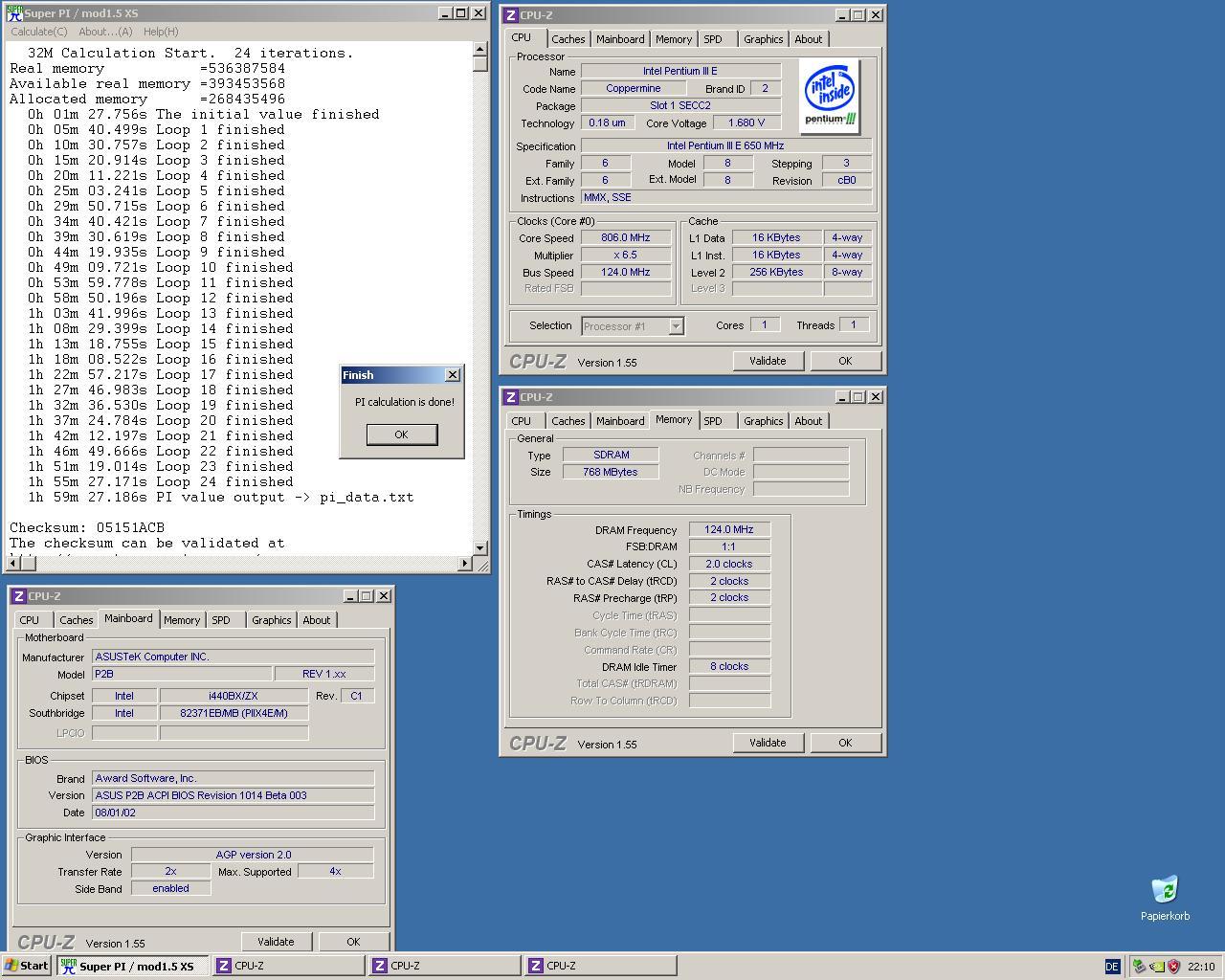The image size is (1225, 980).
Task: Switch to Mainboard tab in CPU window
Action: click(620, 39)
